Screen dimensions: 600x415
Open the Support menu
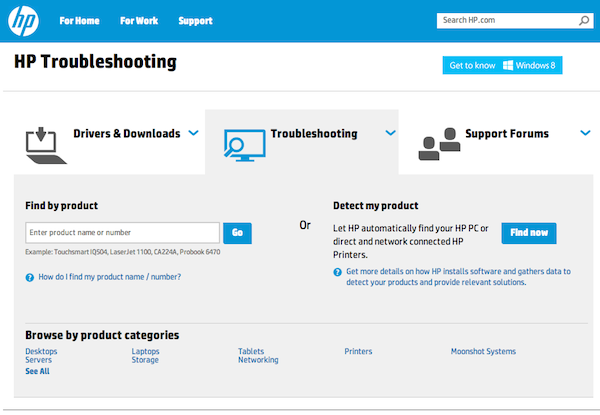[195, 21]
